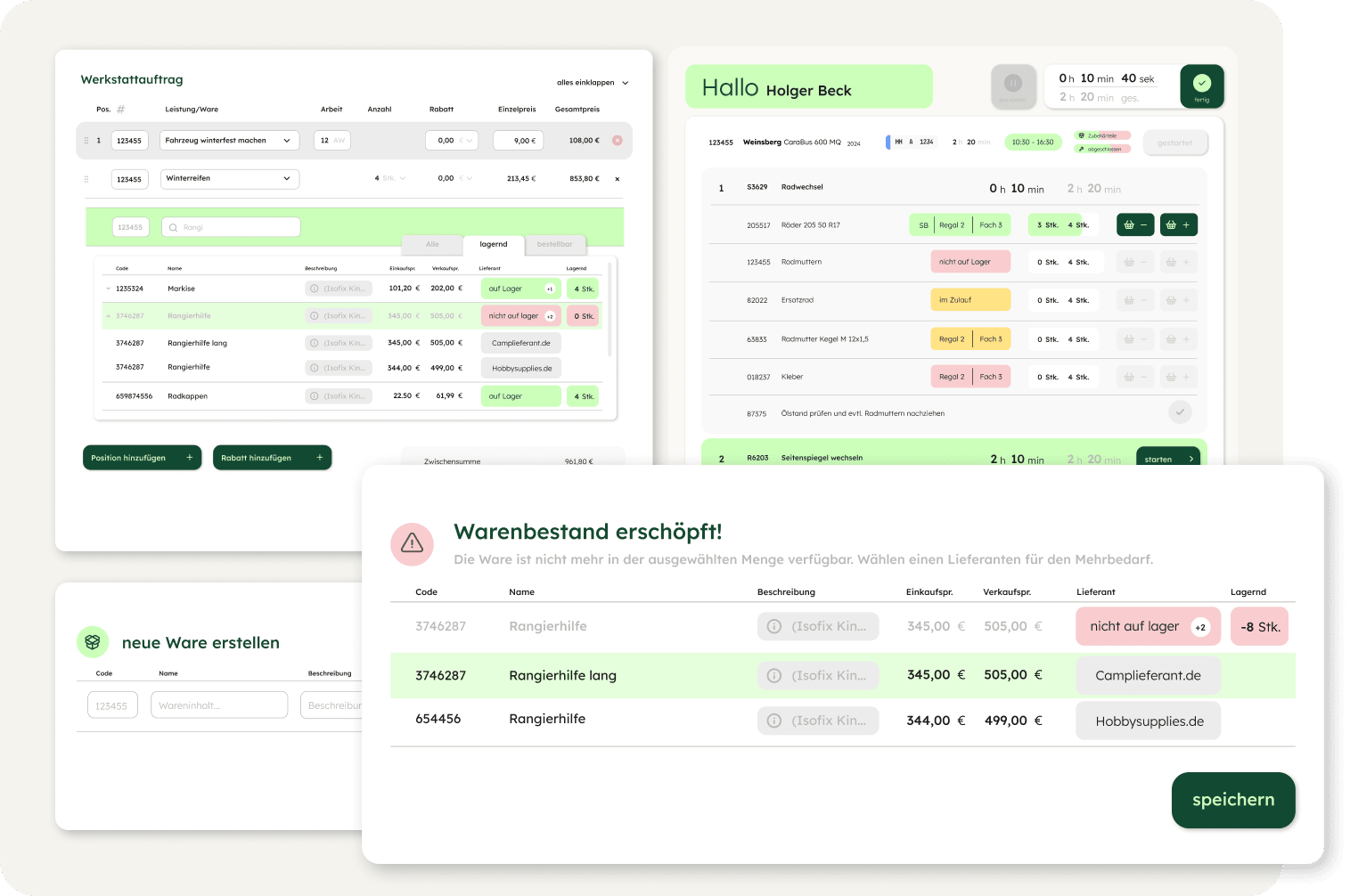Viewport: 1350px width, 896px height.
Task: Switch to the bestellbar tab
Action: (554, 244)
